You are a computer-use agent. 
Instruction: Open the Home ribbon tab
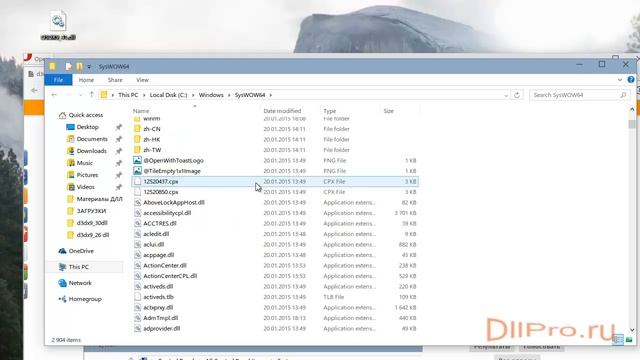pyautogui.click(x=86, y=80)
